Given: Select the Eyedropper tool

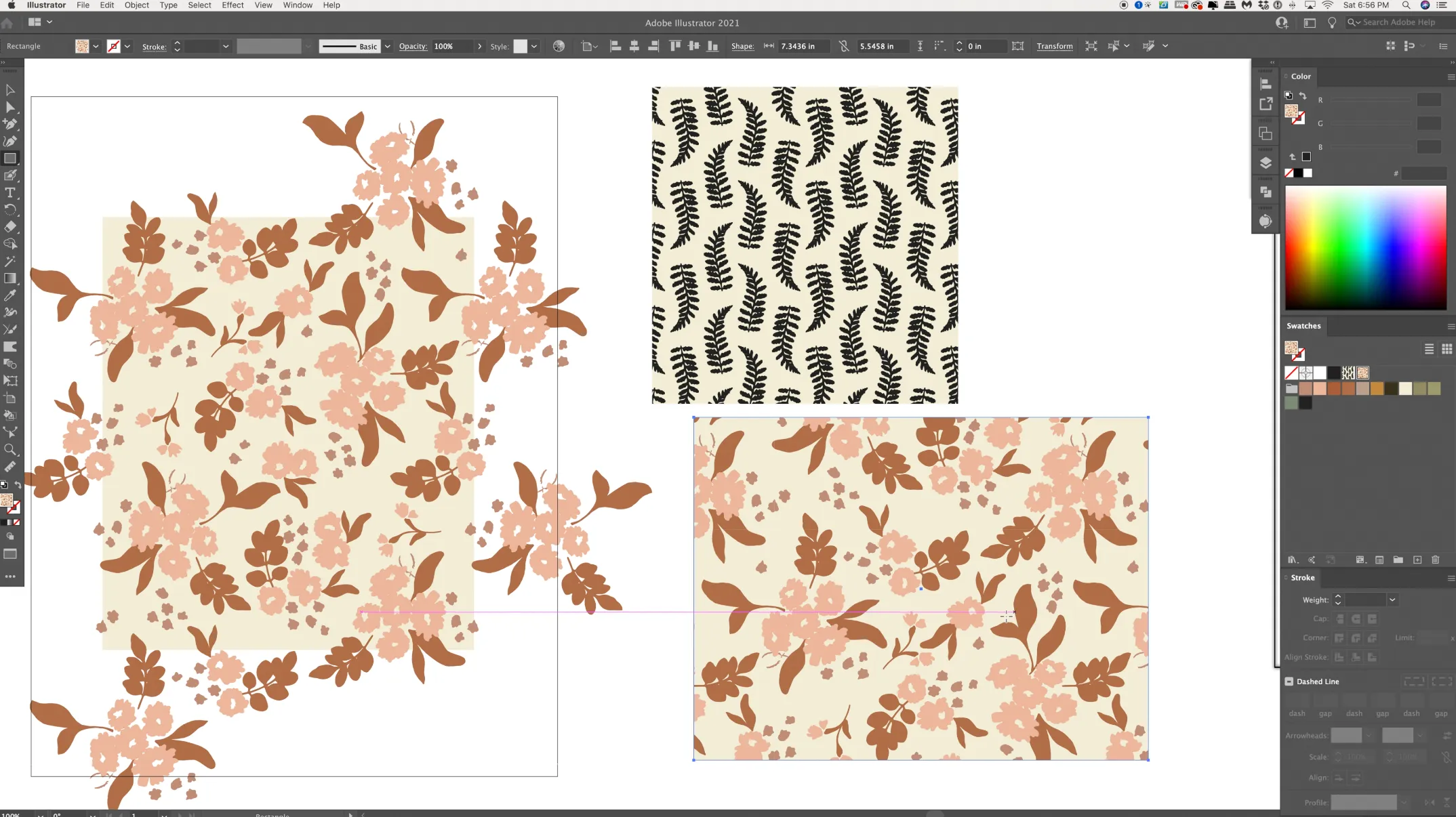Looking at the screenshot, I should (10, 295).
